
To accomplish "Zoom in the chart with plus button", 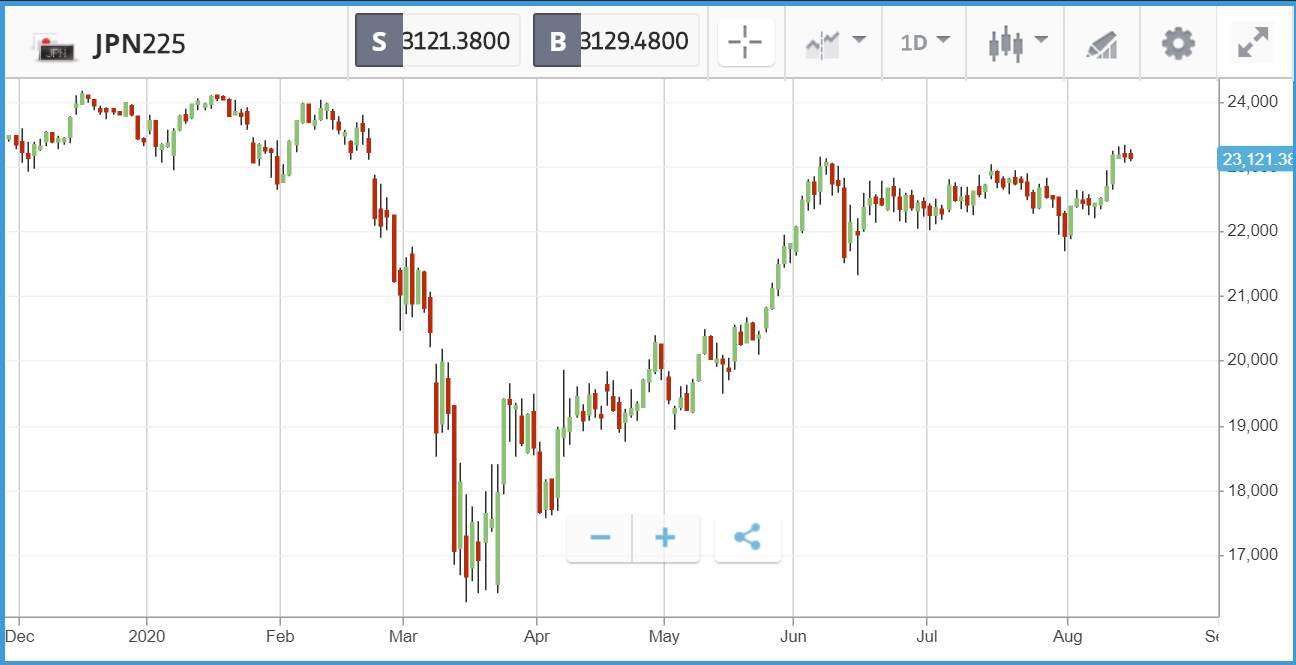I will pos(665,538).
